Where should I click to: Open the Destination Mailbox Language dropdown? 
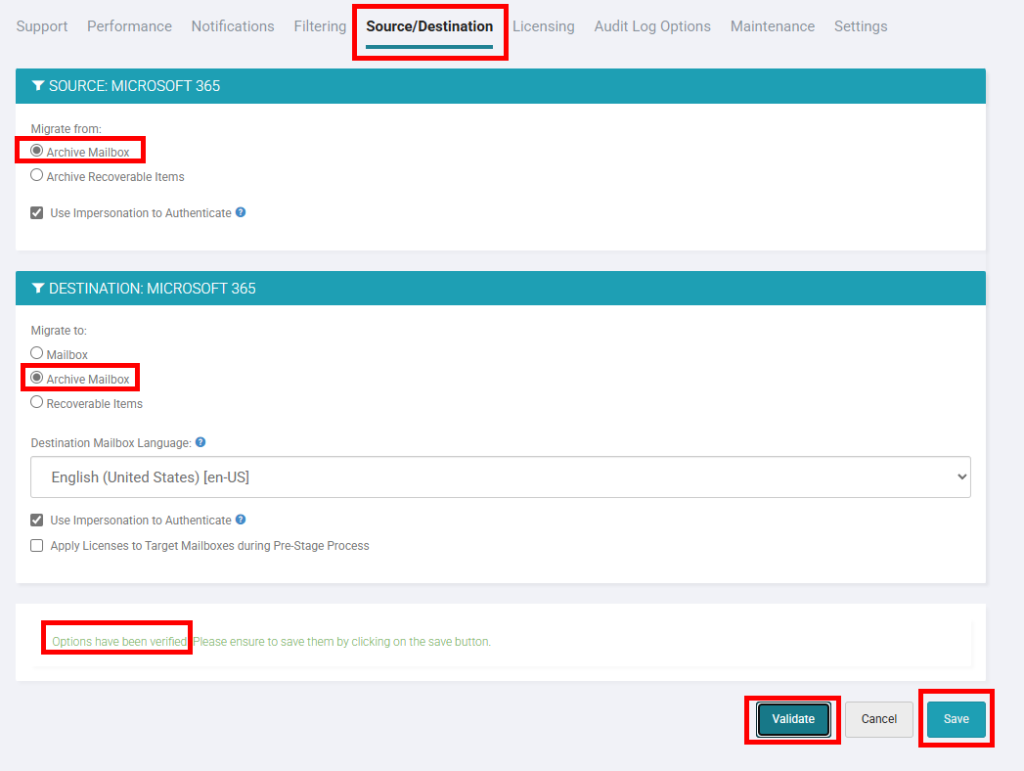pos(500,477)
